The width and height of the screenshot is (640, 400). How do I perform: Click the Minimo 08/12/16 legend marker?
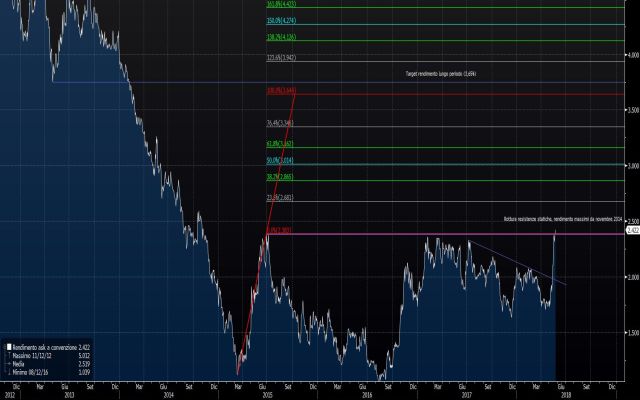[x=9, y=370]
